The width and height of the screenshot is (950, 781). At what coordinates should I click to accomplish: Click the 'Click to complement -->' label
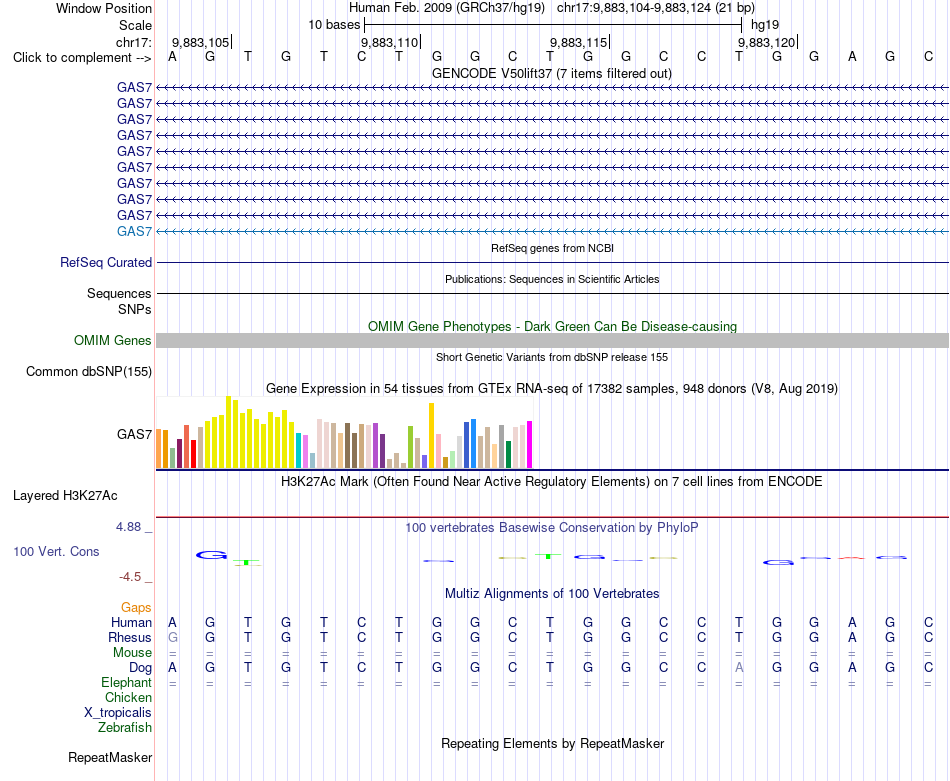coord(82,58)
